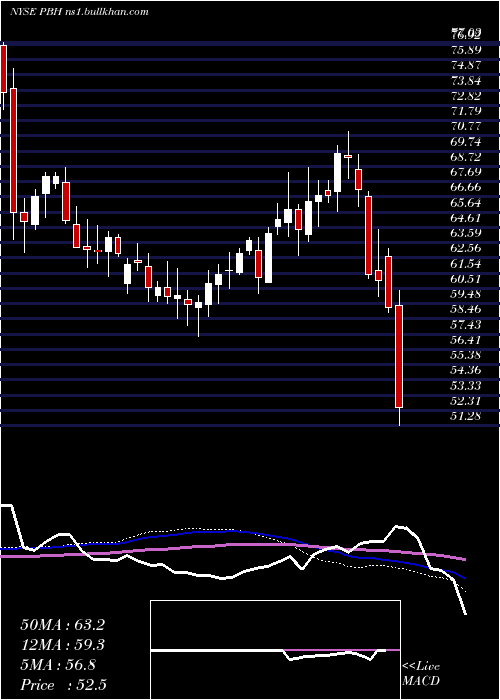This screenshot has height=700, width=500.
Task: Click the 73.84 price axis label
Action: click(x=466, y=80)
